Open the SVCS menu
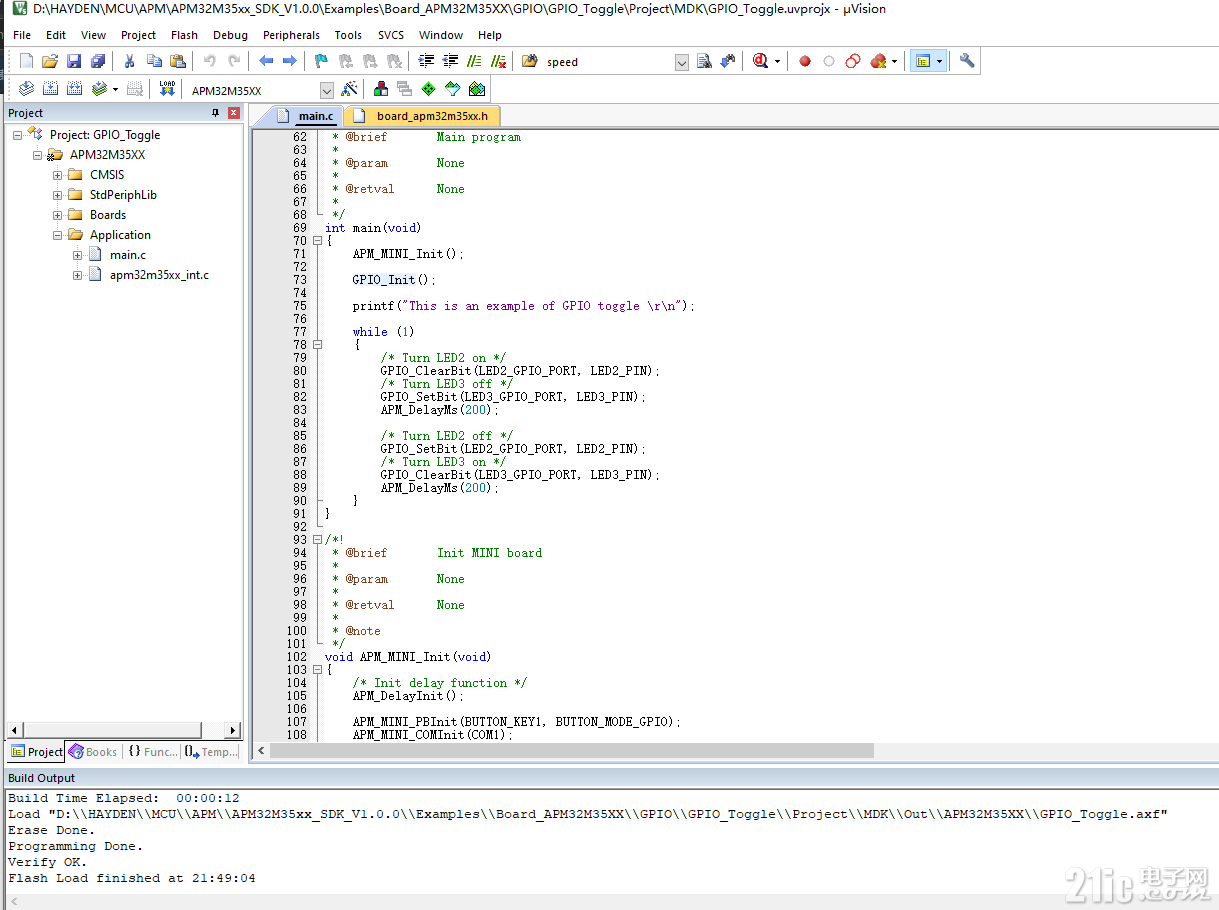1219x910 pixels. (391, 35)
